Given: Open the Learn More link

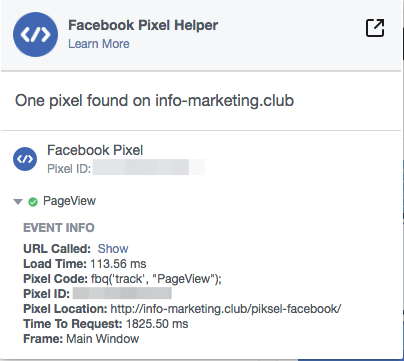Looking at the screenshot, I should pos(99,44).
